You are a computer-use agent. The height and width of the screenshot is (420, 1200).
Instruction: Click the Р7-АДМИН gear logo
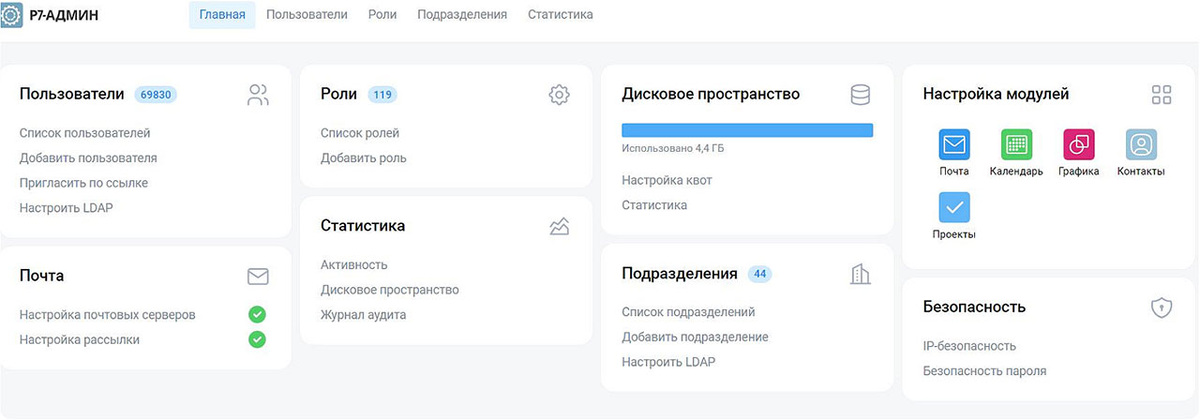point(11,15)
